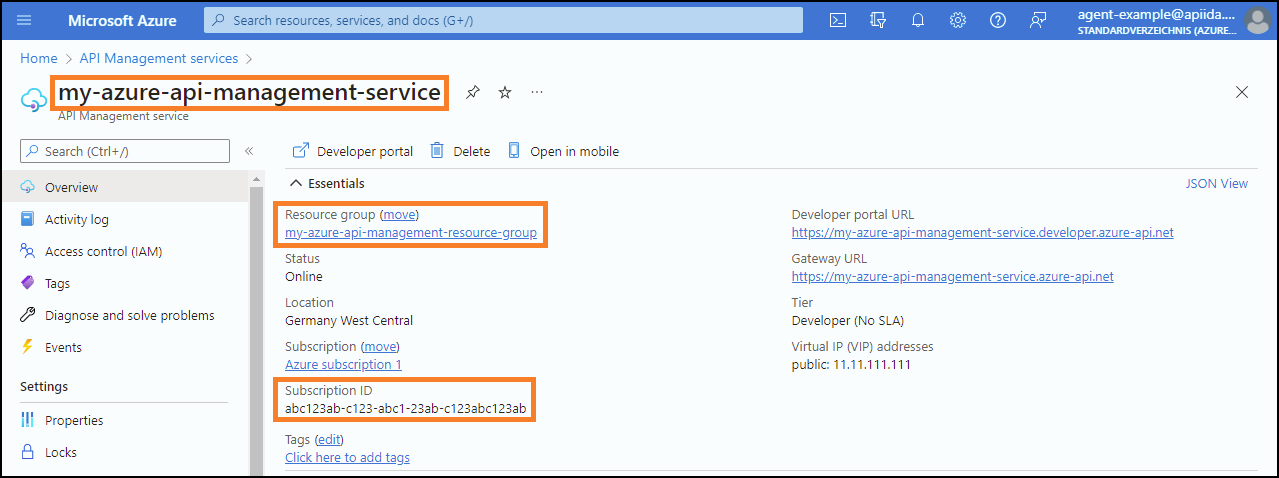Click the API Management service cloud icon
This screenshot has height=478, width=1279.
(33, 98)
